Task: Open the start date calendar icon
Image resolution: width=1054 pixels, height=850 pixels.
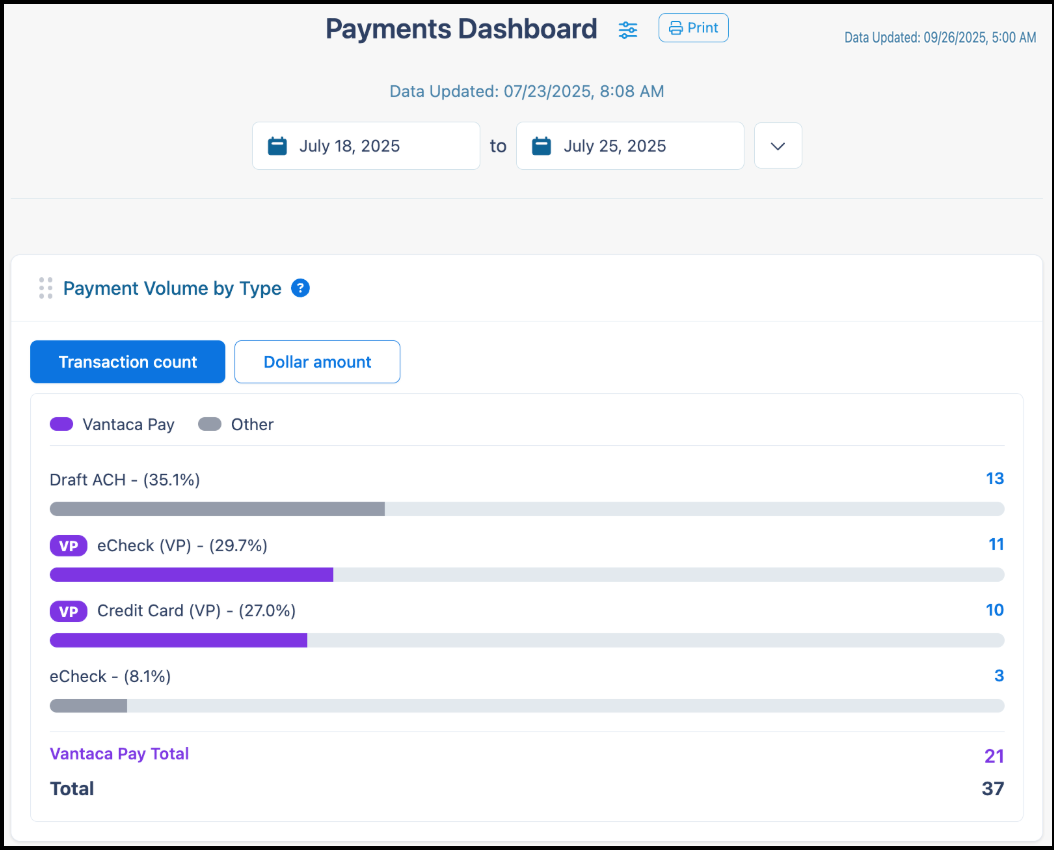Action: click(277, 145)
